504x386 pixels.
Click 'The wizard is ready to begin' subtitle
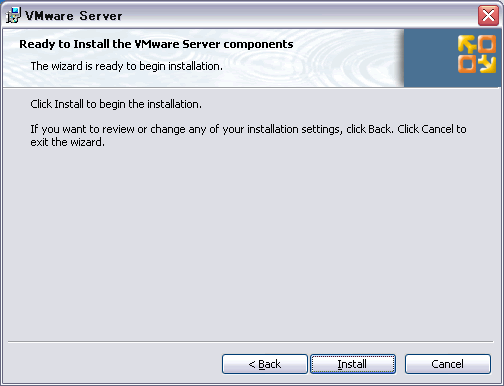coord(126,66)
